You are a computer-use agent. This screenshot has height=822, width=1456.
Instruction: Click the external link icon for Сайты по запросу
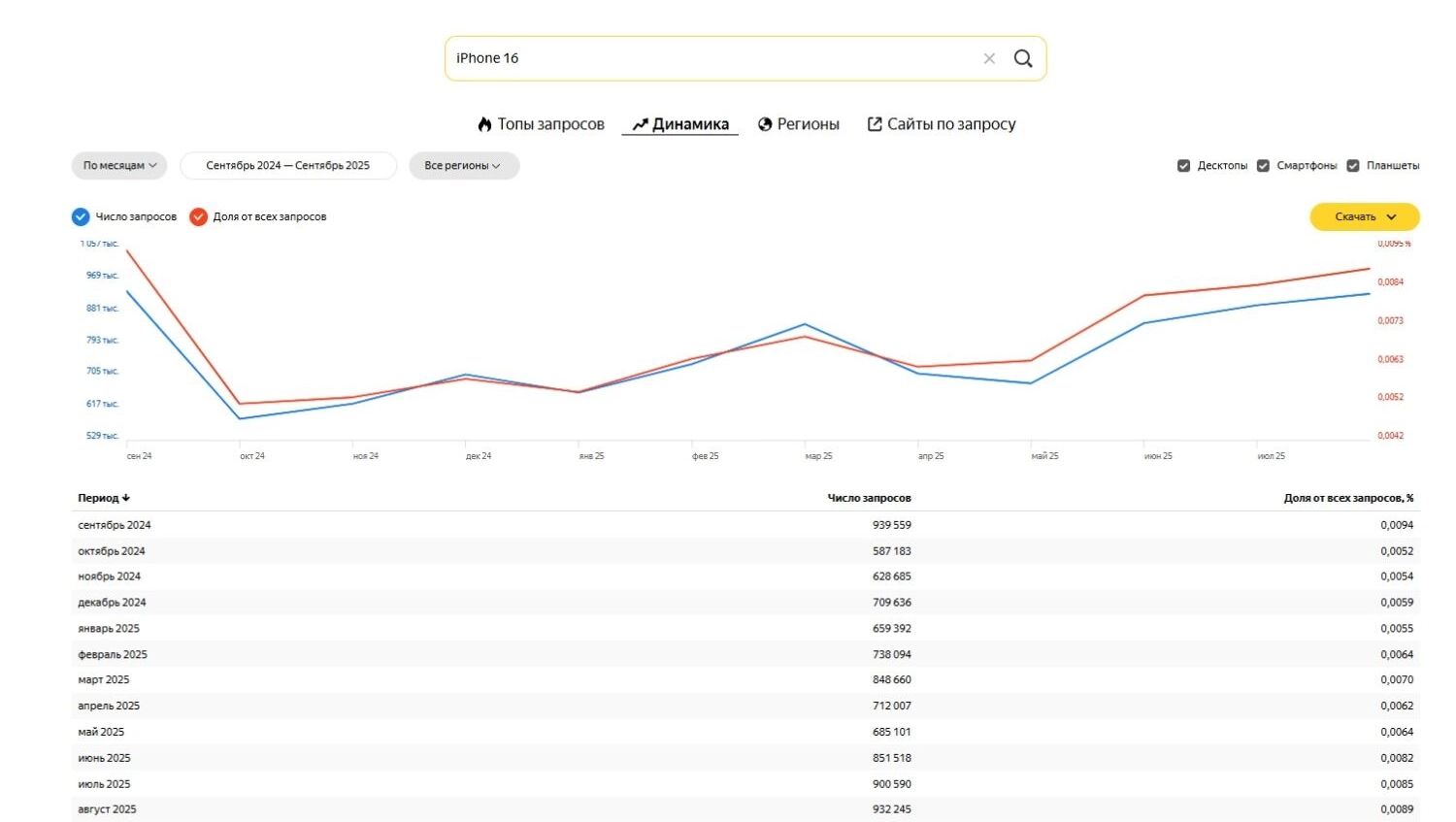pyautogui.click(x=875, y=124)
